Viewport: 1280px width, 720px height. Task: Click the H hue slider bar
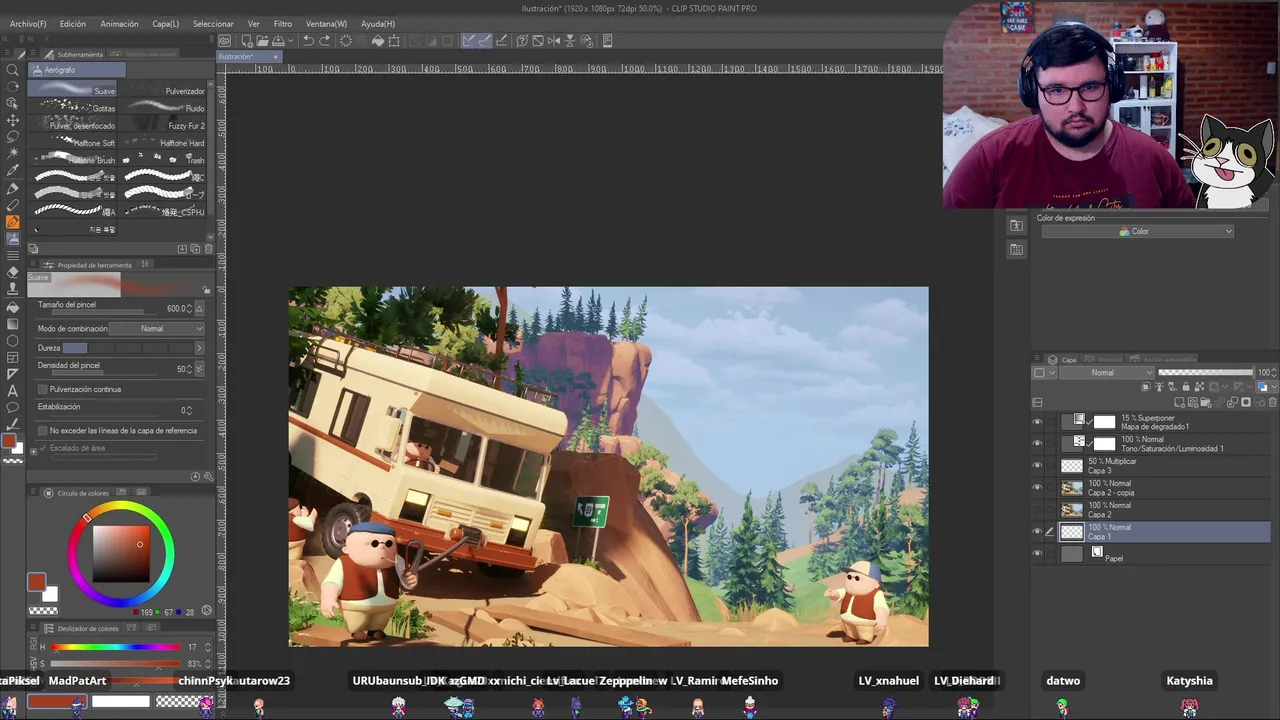115,647
